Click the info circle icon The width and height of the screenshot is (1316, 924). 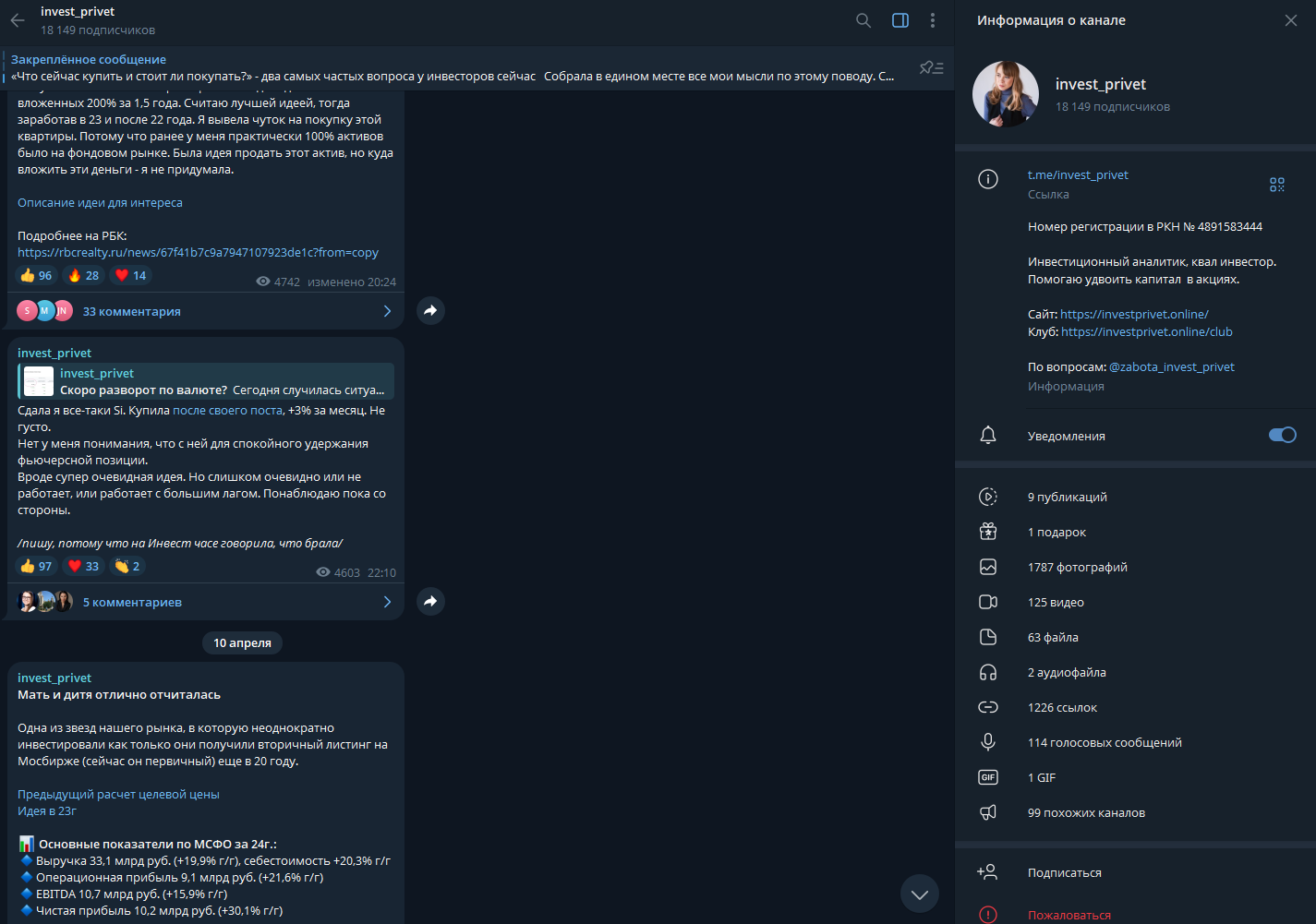coord(988,179)
